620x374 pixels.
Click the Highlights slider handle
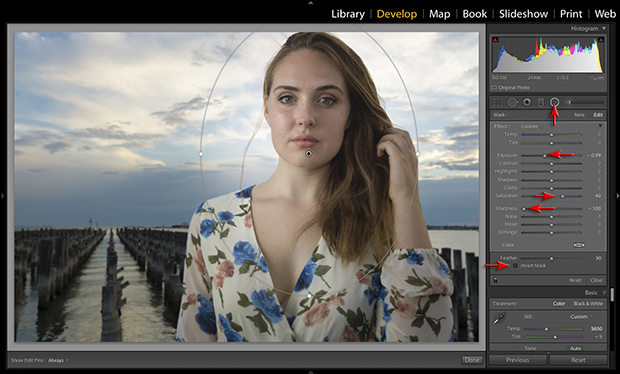click(x=552, y=172)
